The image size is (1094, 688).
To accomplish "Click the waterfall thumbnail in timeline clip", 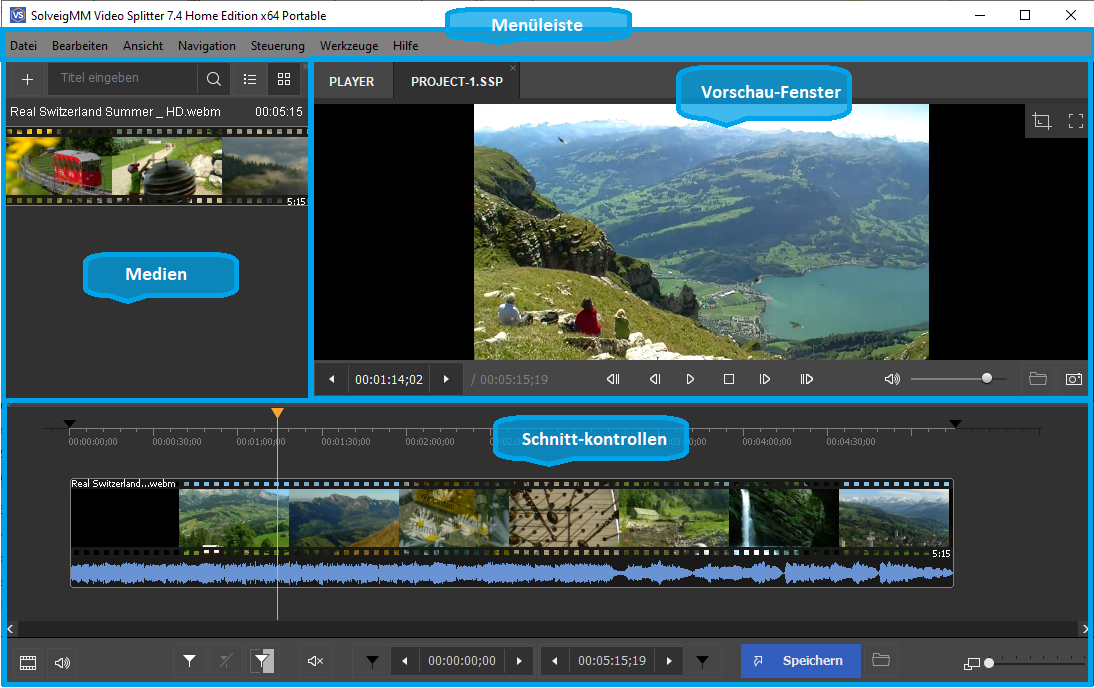I will pos(784,518).
